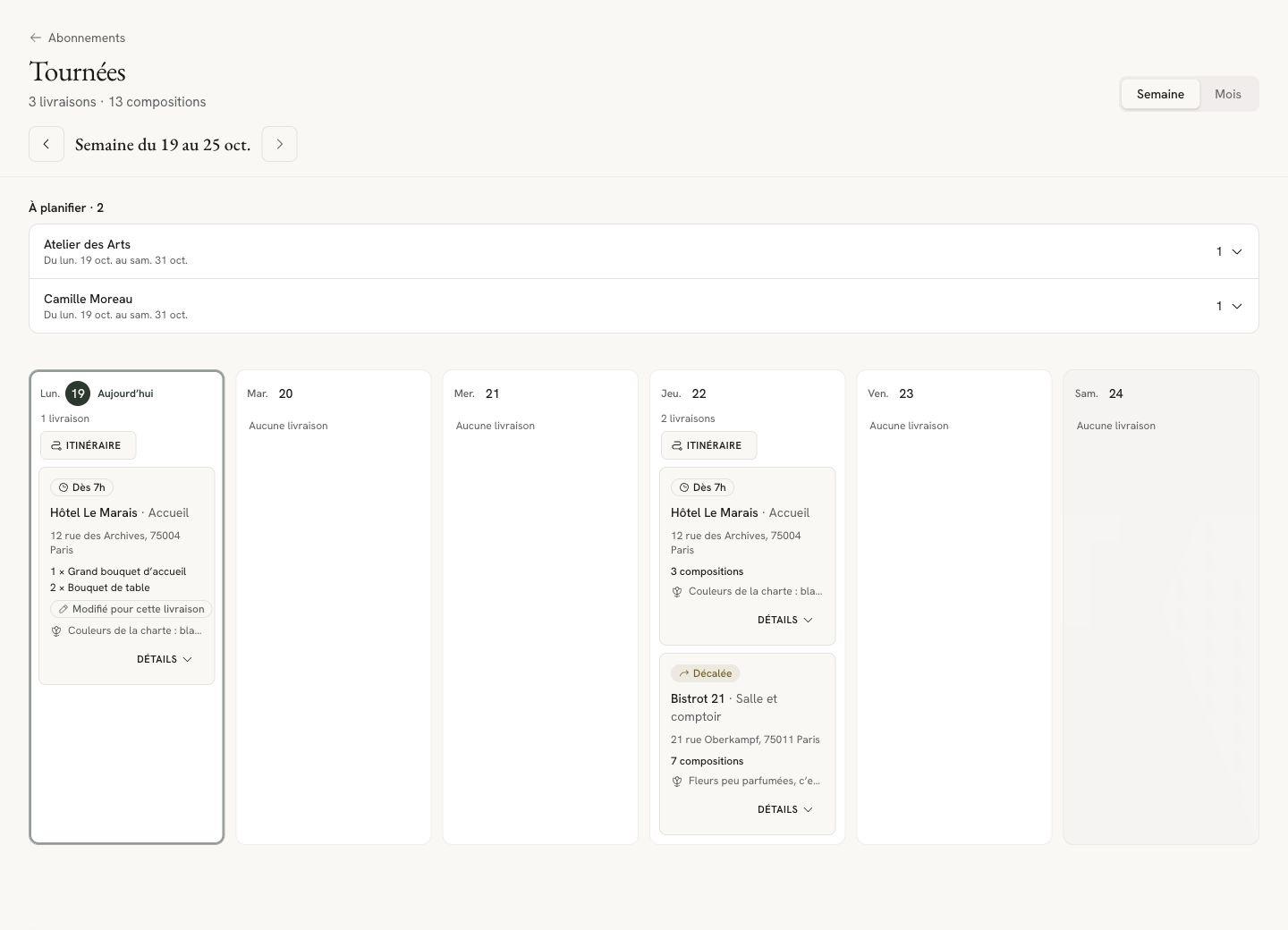
Task: Click '2 × Bouquet de table' line
Action: coord(100,588)
